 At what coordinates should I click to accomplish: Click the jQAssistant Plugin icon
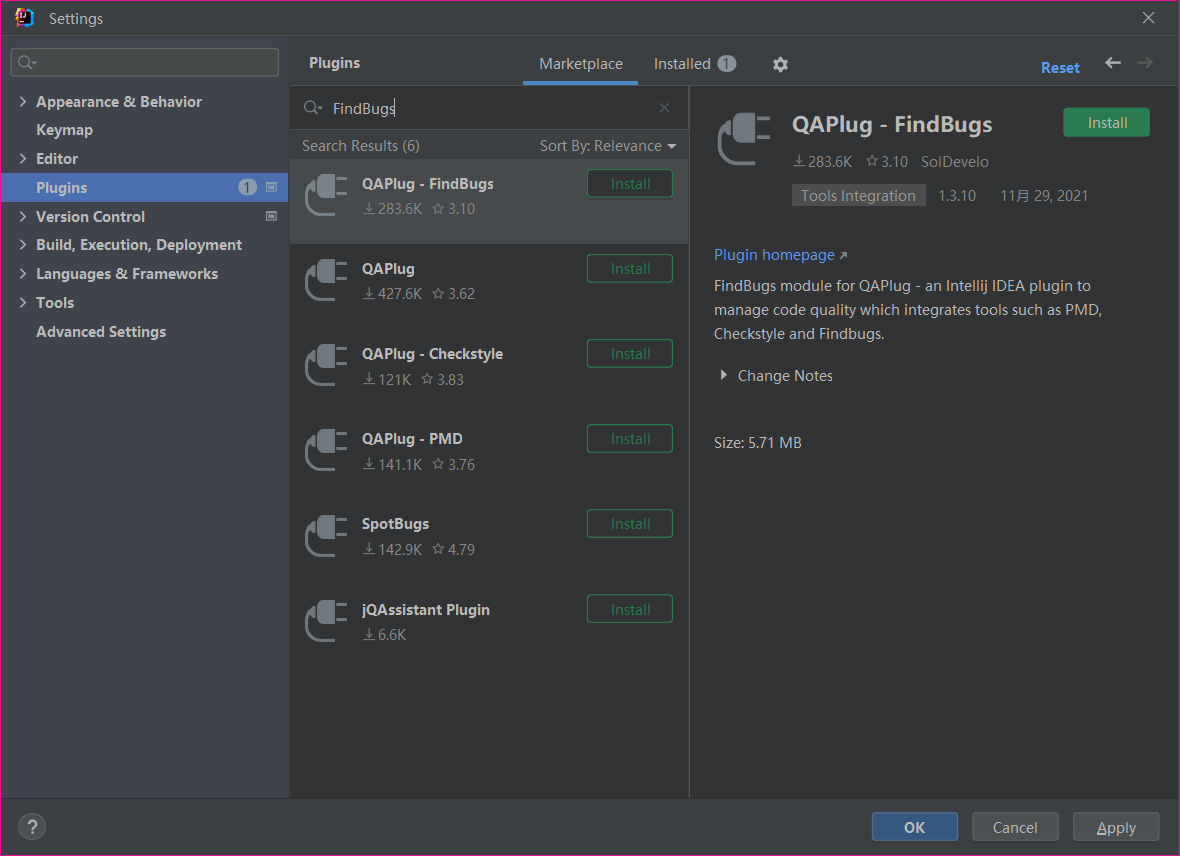click(326, 621)
